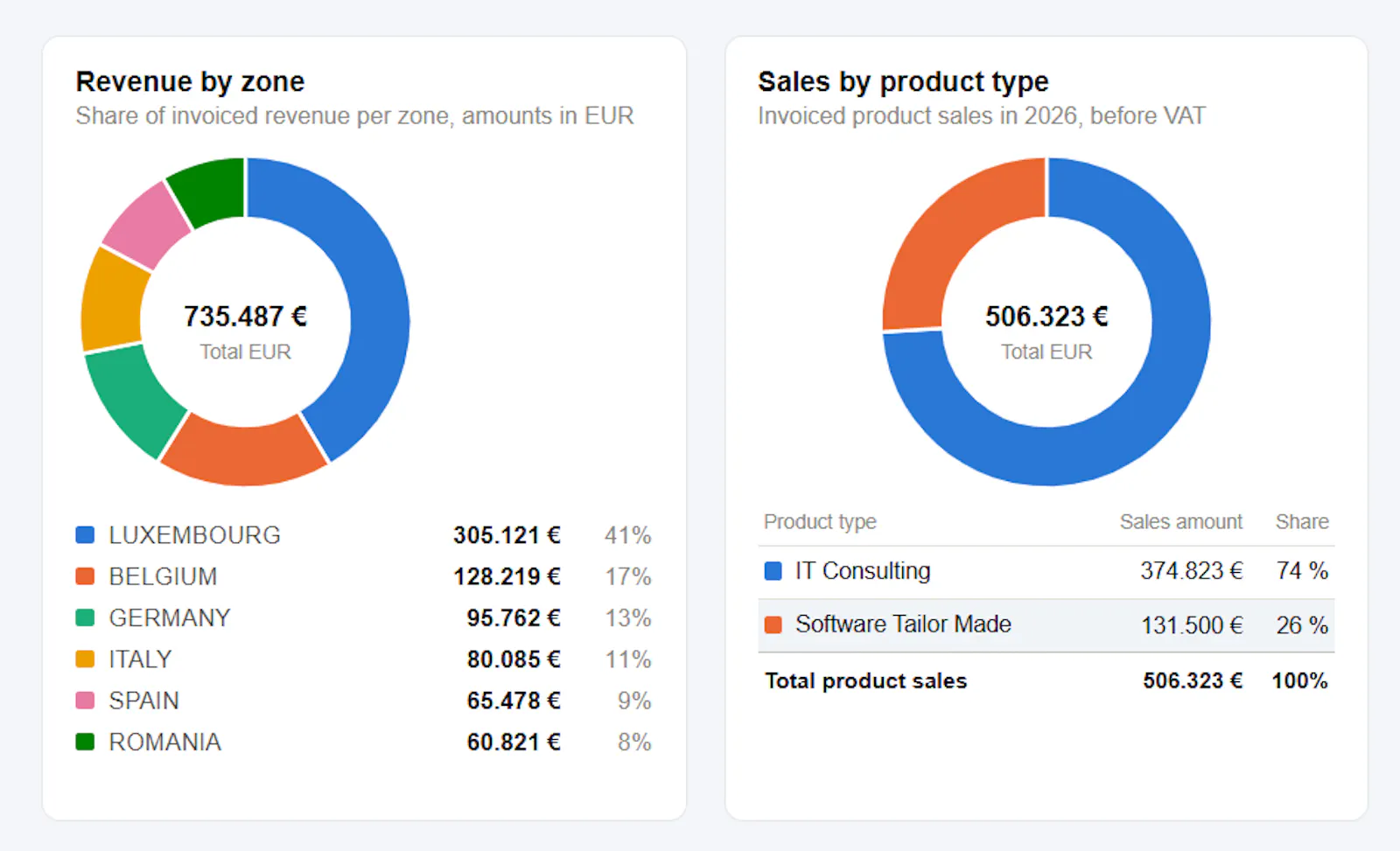Click the 74 % share cell
This screenshot has height=851, width=1400.
pyautogui.click(x=1302, y=571)
